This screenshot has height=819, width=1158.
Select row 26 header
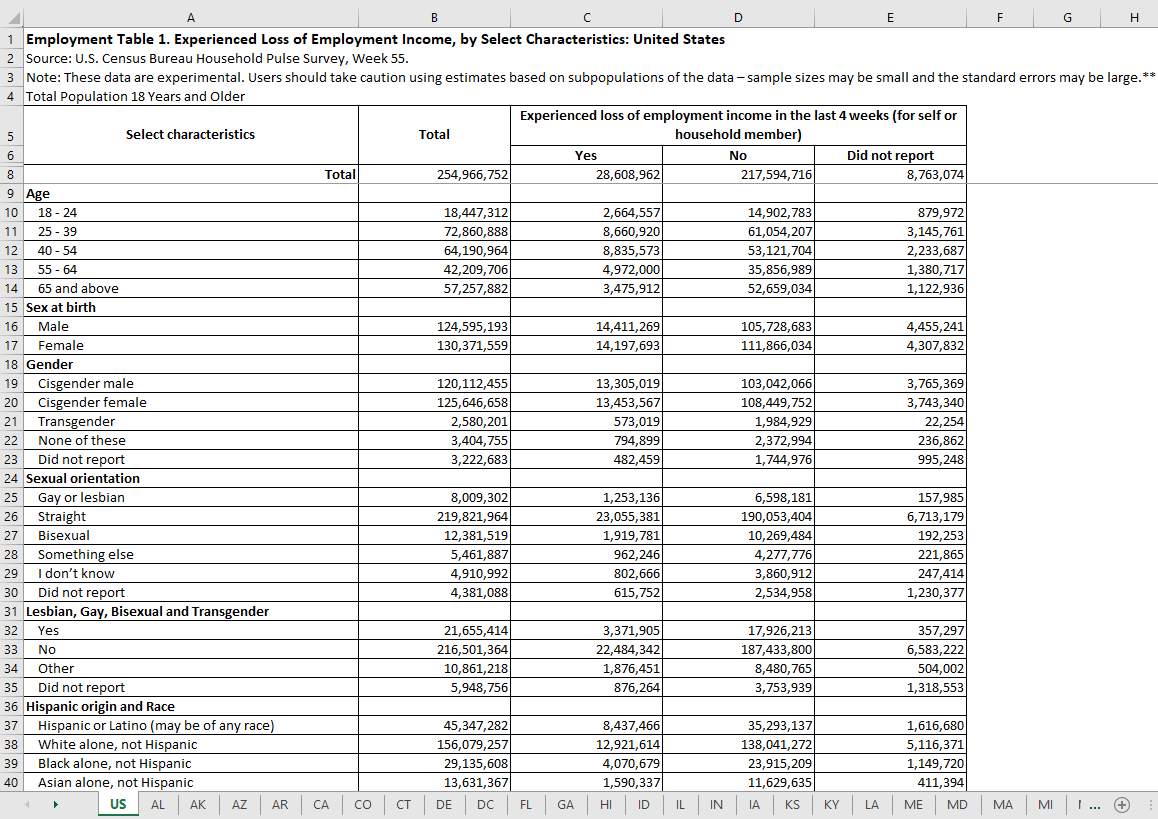[x=11, y=516]
